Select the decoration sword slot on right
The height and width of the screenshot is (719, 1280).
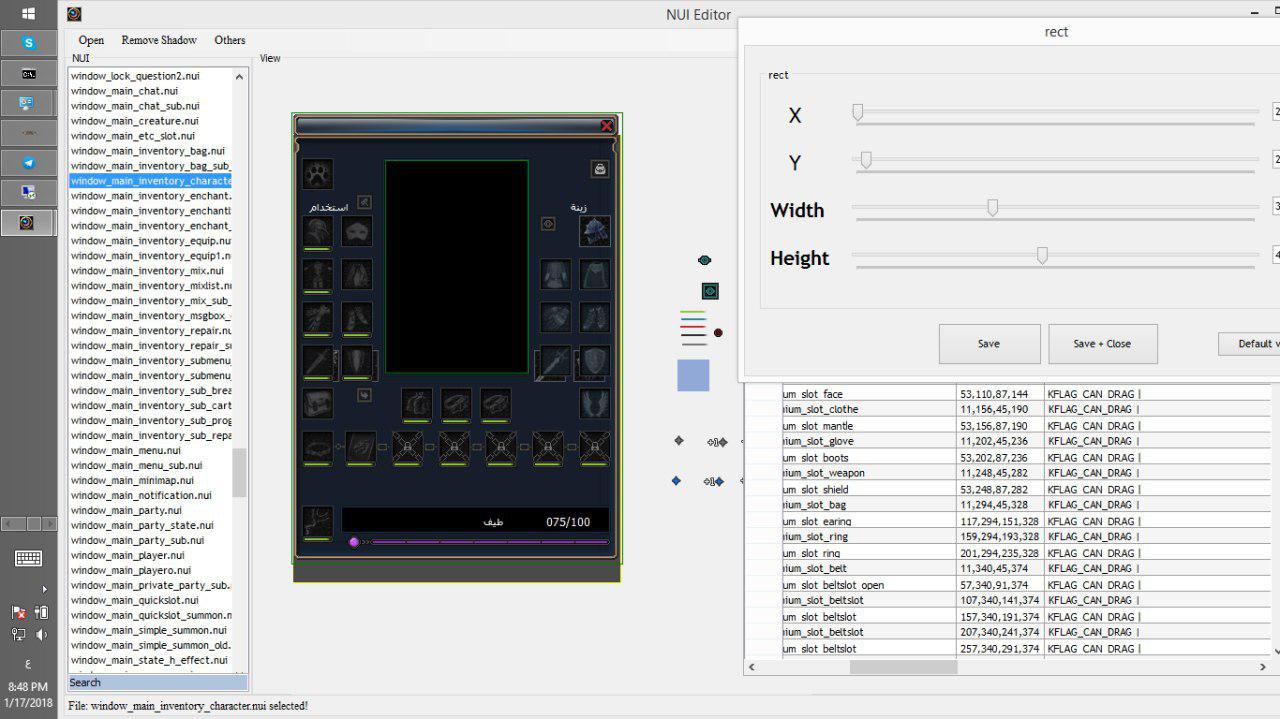point(554,361)
